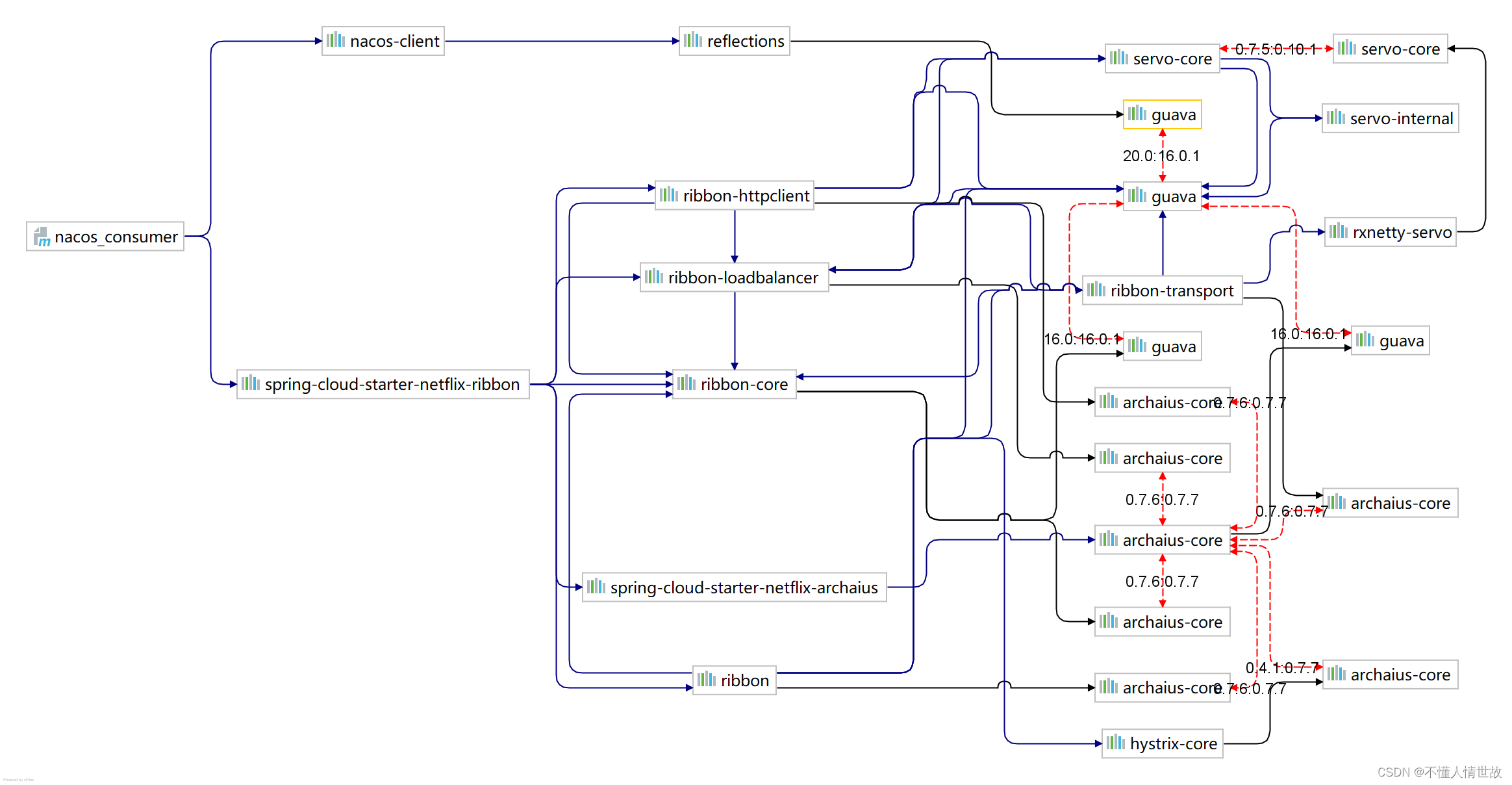This screenshot has width=1512, height=785.
Task: Select the ribbon-transport node icon
Action: [x=1096, y=290]
